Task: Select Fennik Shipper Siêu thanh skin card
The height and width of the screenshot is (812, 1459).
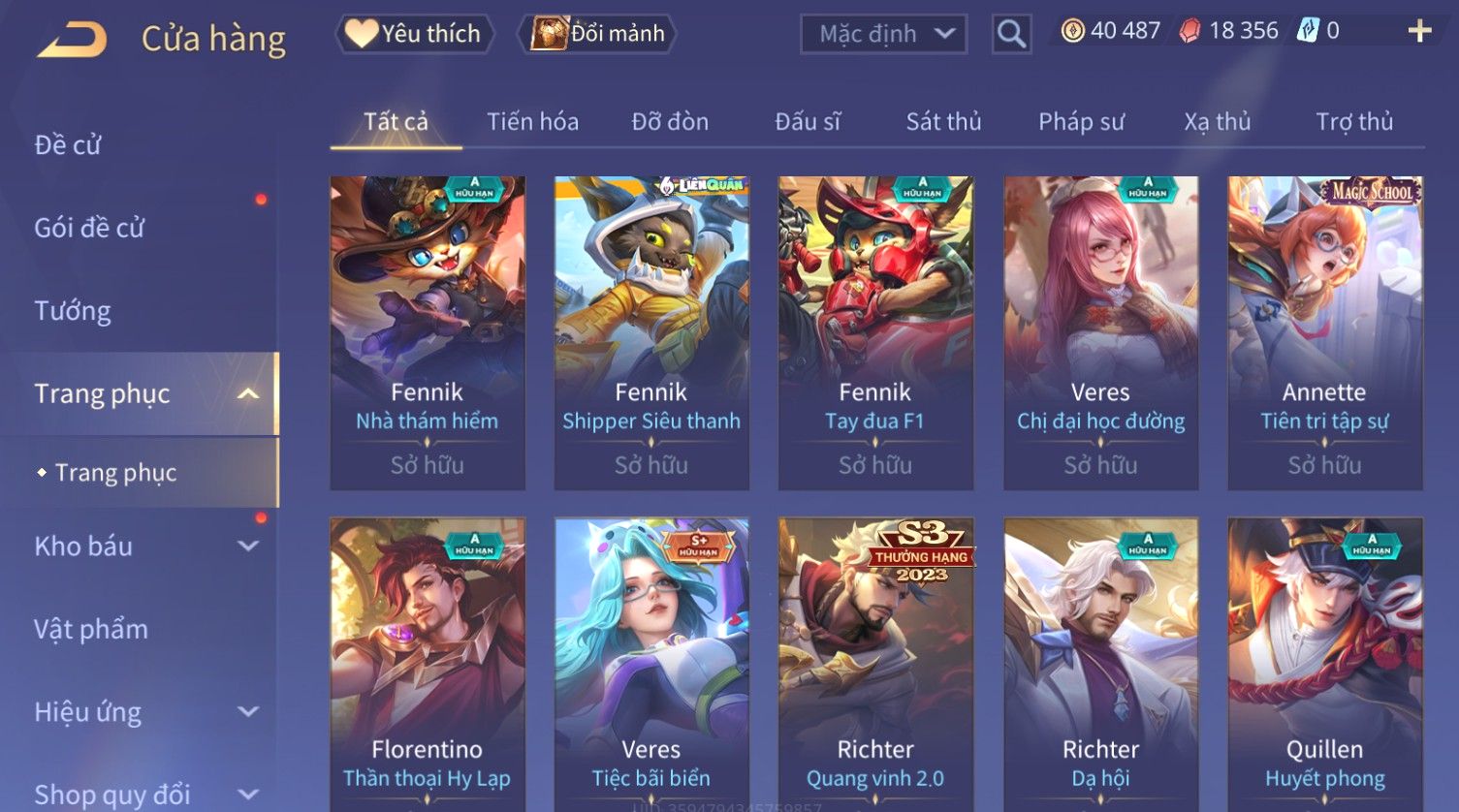Action: pos(651,332)
